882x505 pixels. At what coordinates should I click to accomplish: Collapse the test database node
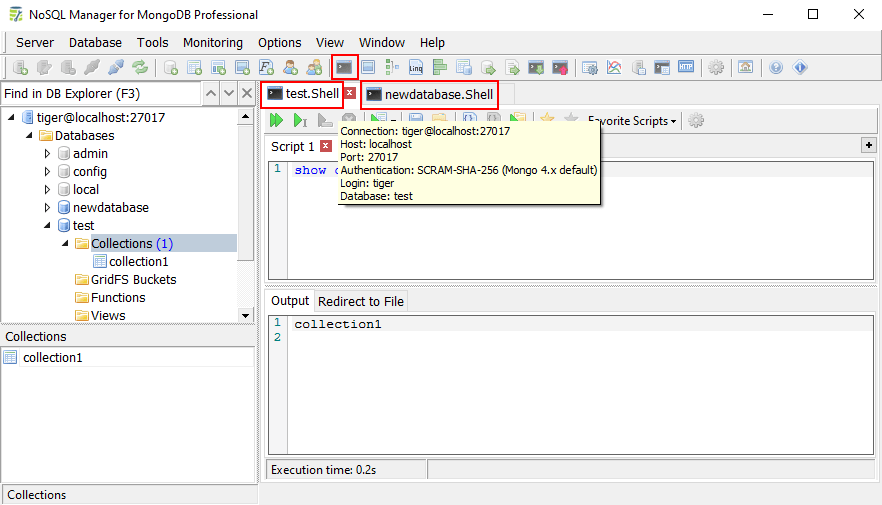coord(47,226)
